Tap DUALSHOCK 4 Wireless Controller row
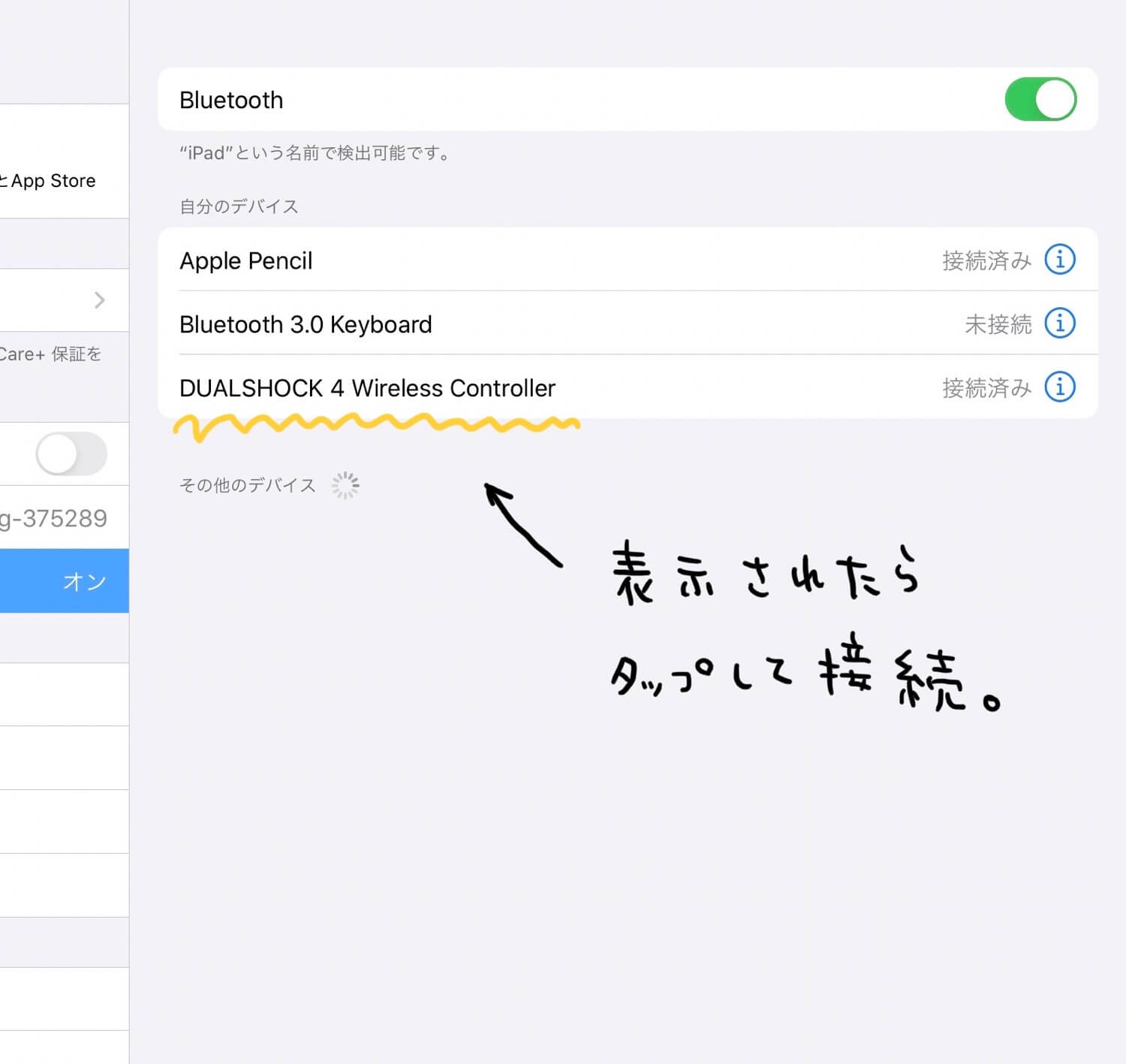Viewport: 1126px width, 1064px height. 628,387
